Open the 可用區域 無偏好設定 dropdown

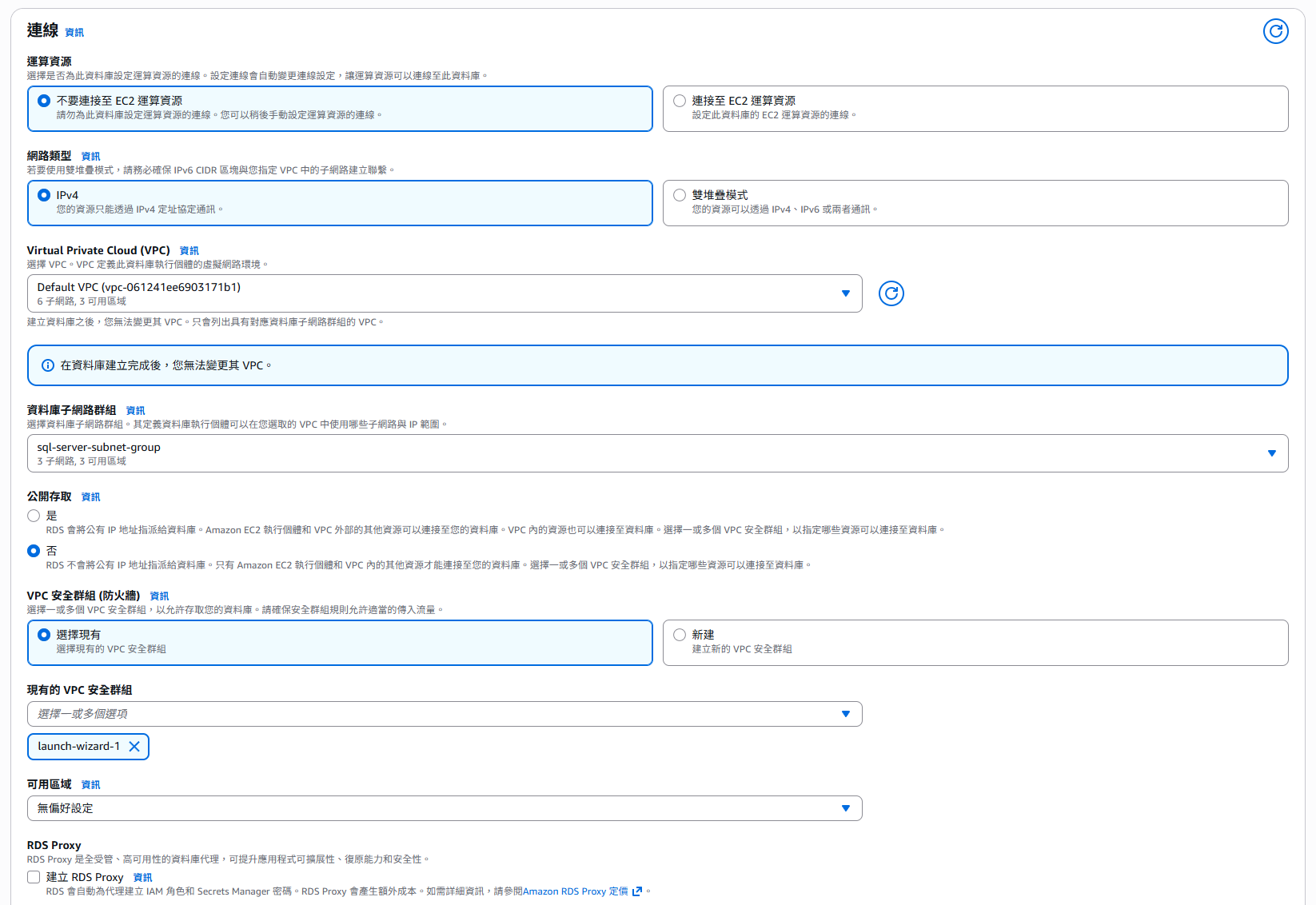[445, 808]
